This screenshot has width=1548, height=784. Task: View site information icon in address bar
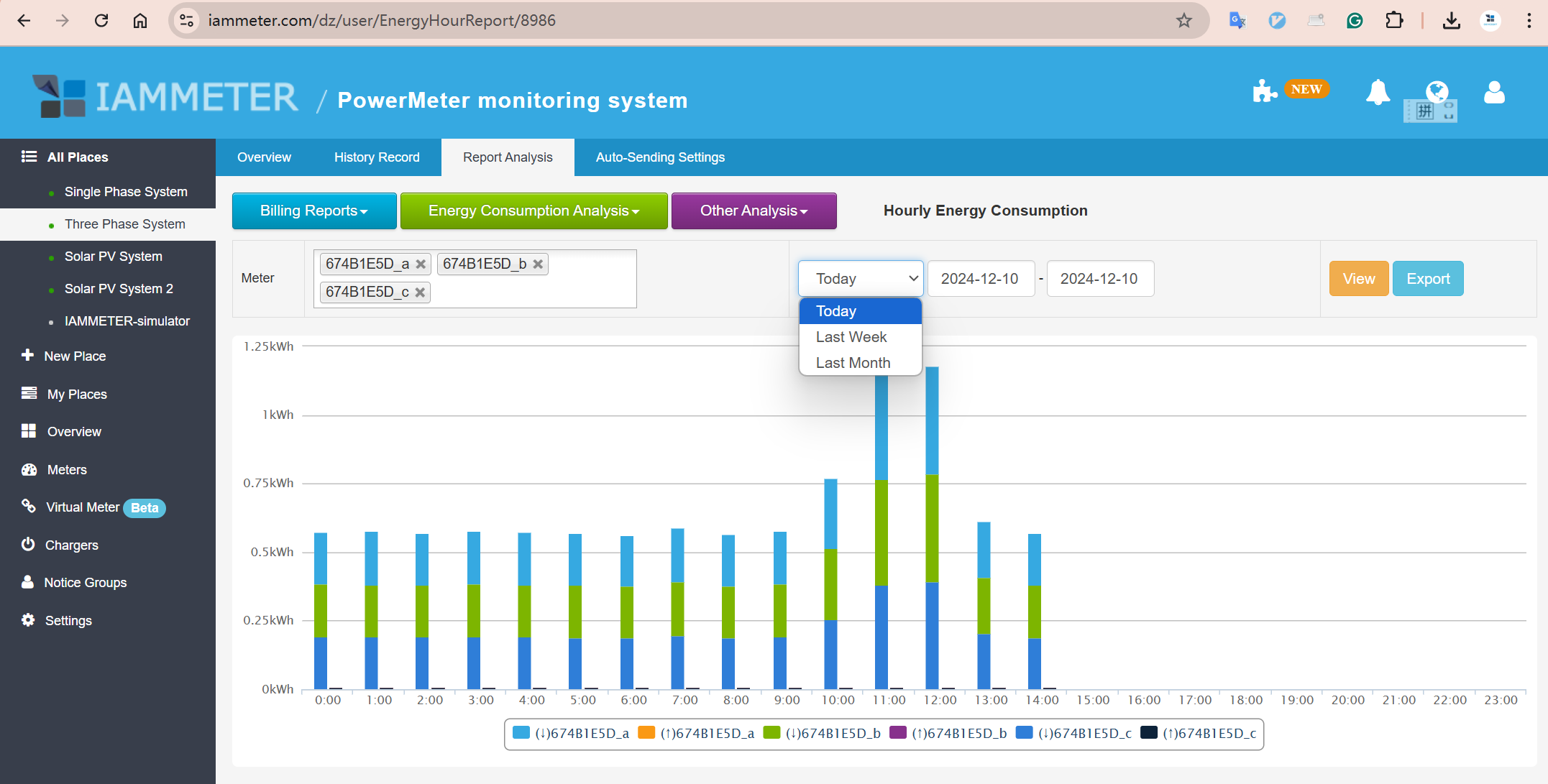tap(187, 20)
